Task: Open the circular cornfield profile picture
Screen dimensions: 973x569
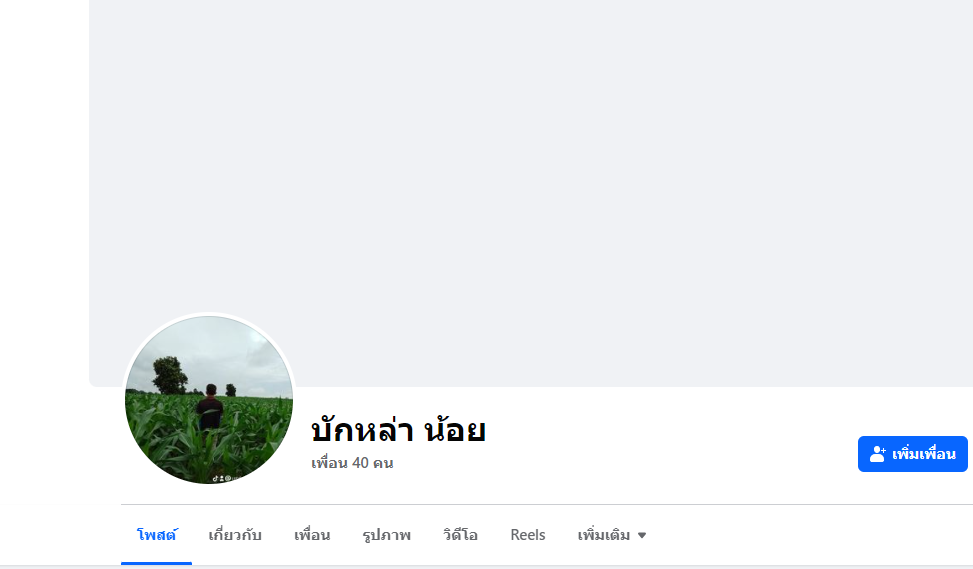Action: [209, 400]
